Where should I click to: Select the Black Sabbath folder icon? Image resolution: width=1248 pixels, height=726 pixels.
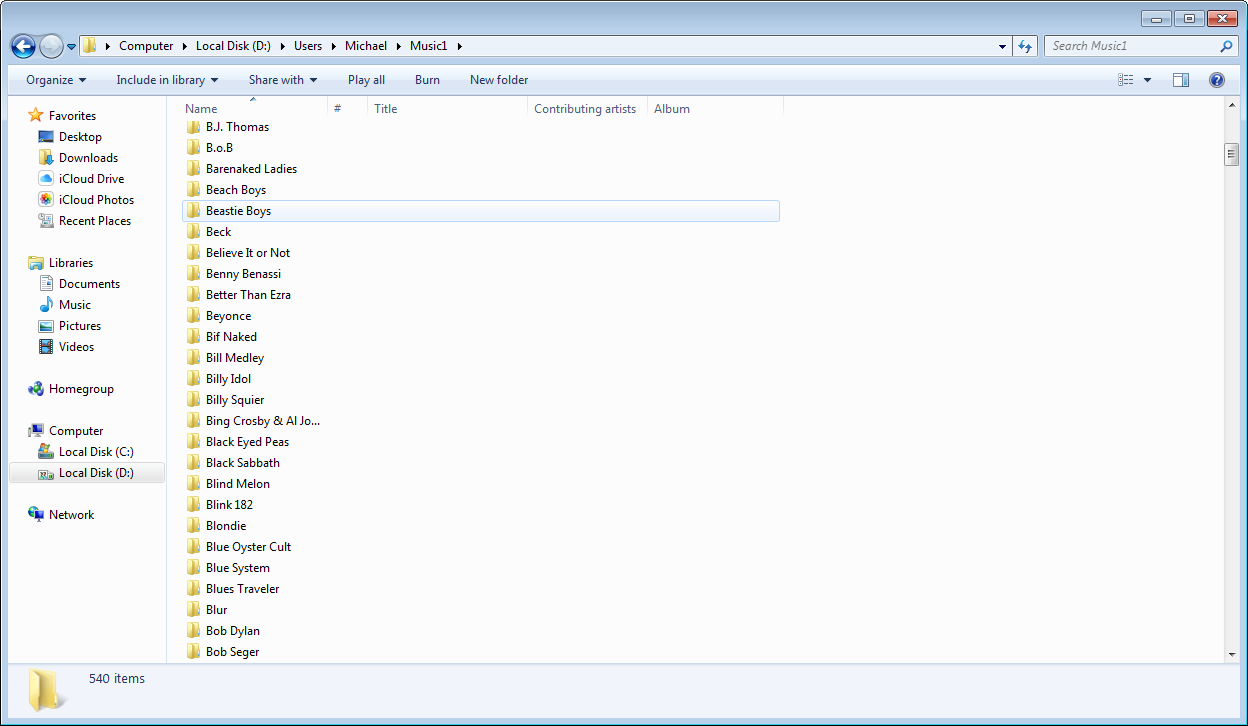(x=194, y=463)
